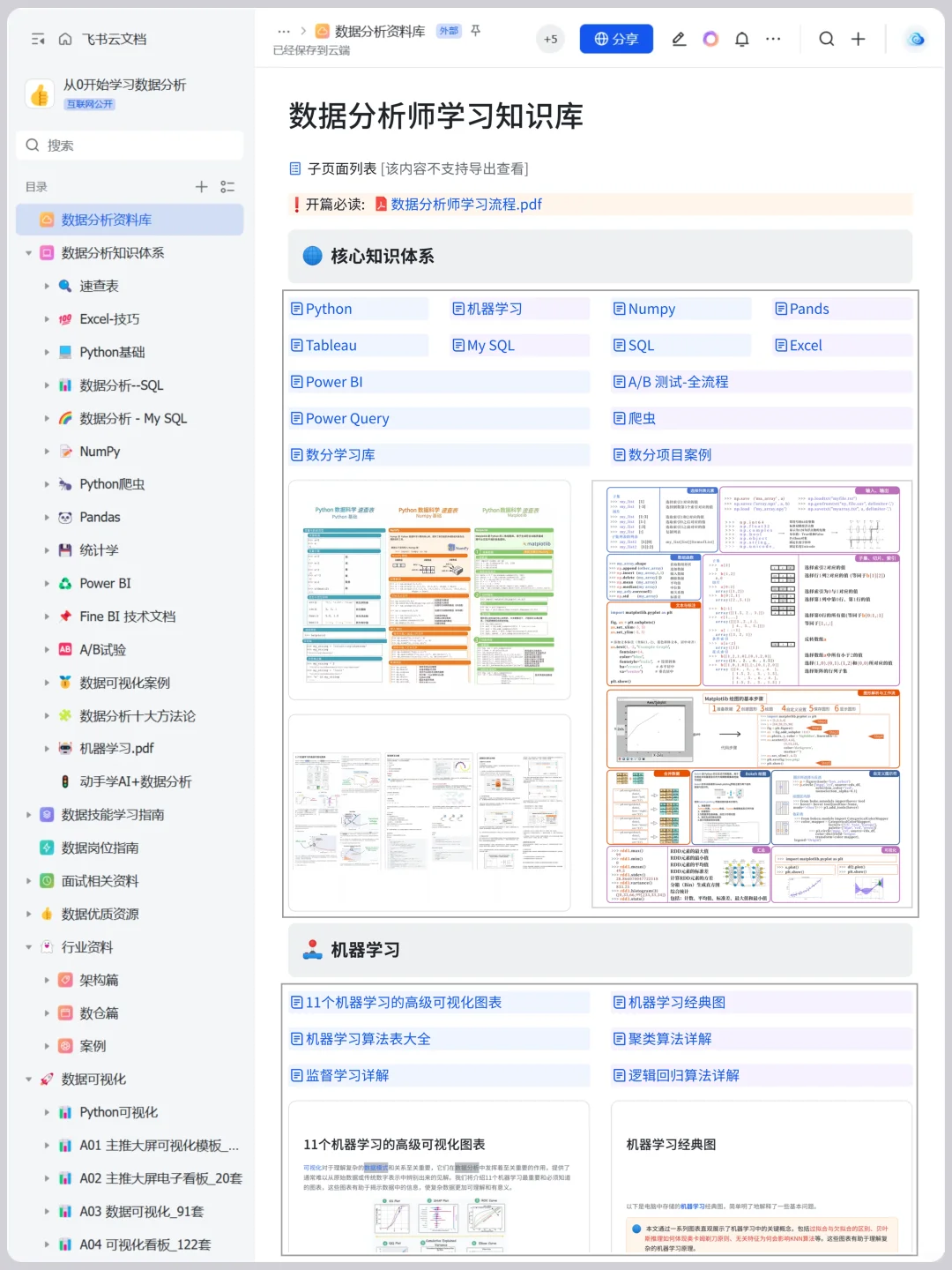Open A02 主推大屏电子看板_20套 in sidebar
This screenshot has width=952, height=1270.
pos(160,1178)
